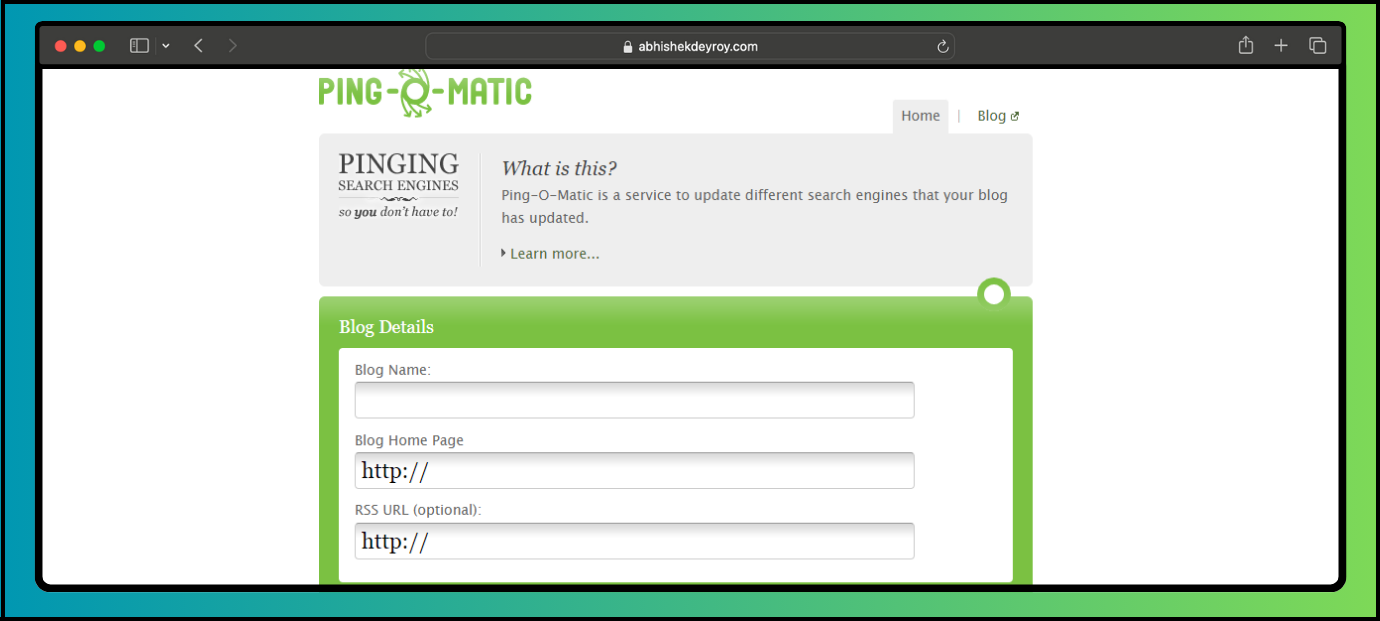
Task: Click the Ping-O-Matic logo
Action: [x=425, y=92]
